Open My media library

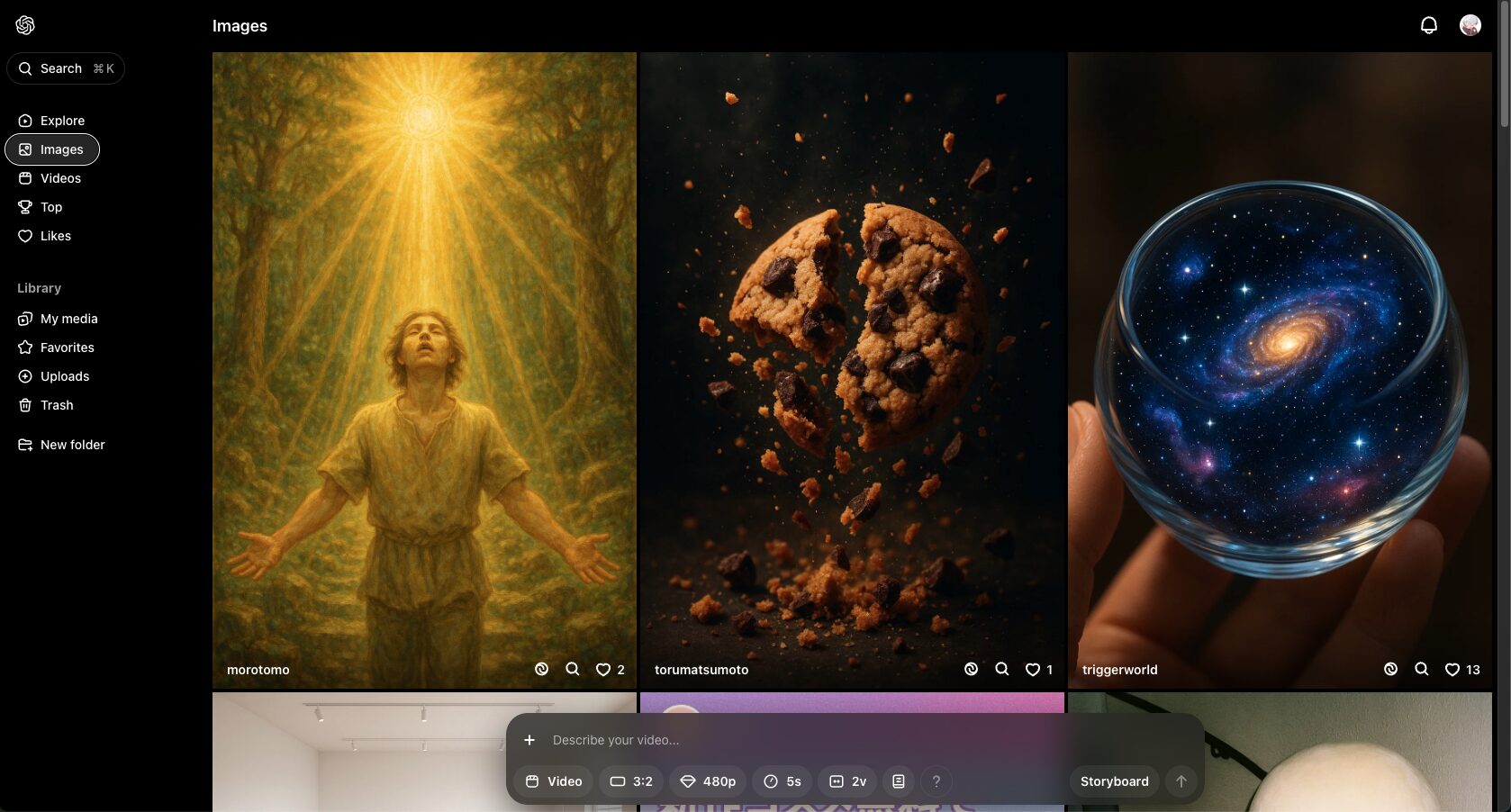58,319
